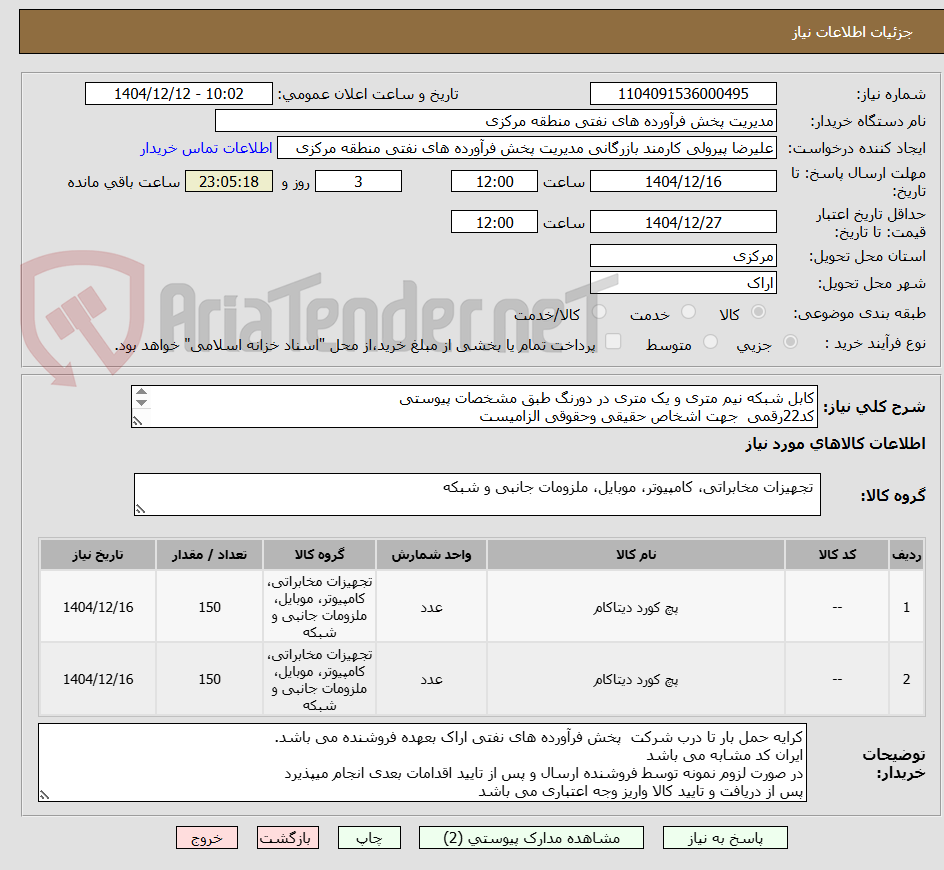
Task: Click the countdown timer 23:05:18
Action: (229, 181)
